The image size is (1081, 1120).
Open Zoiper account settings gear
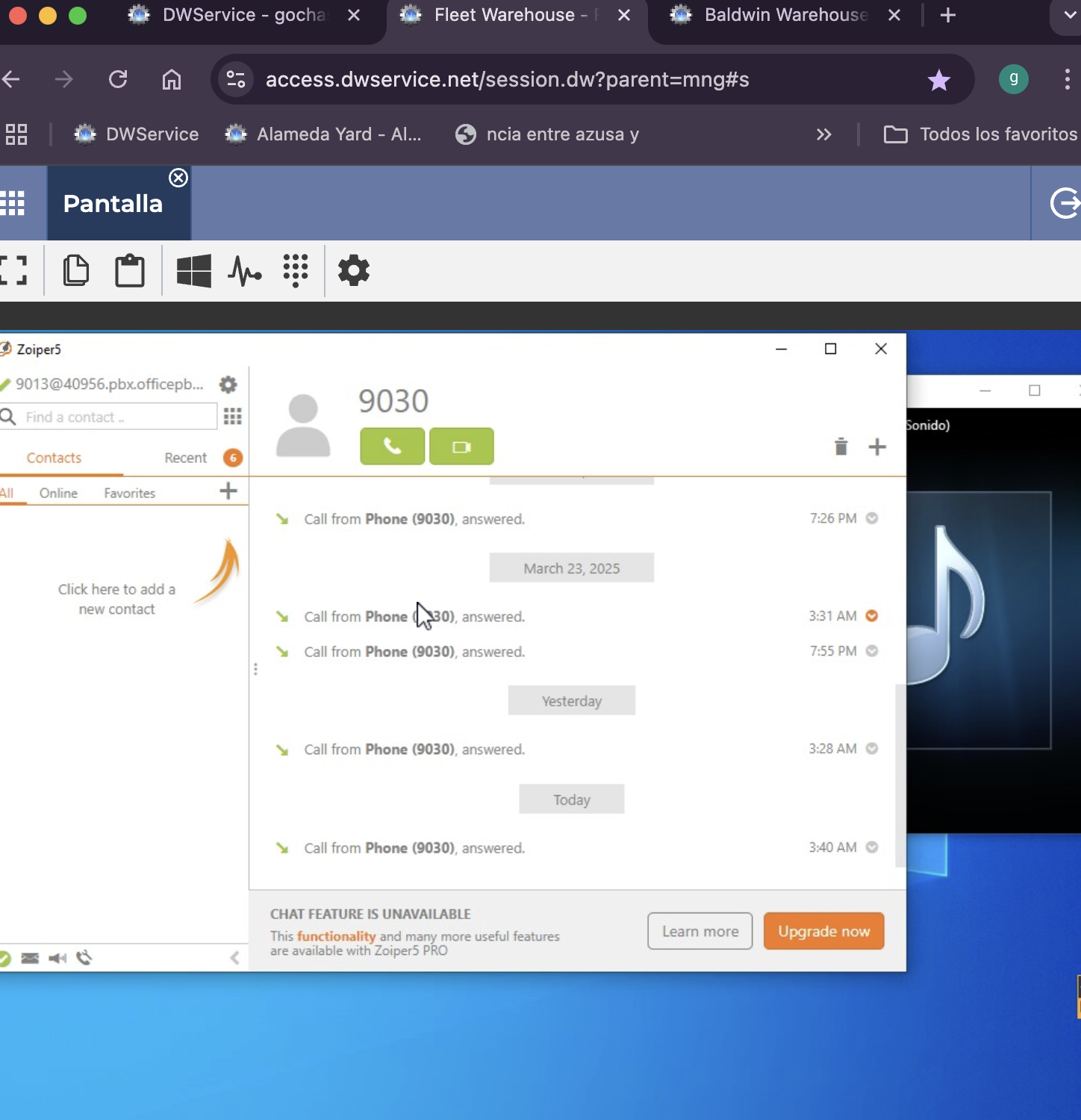[x=228, y=385]
